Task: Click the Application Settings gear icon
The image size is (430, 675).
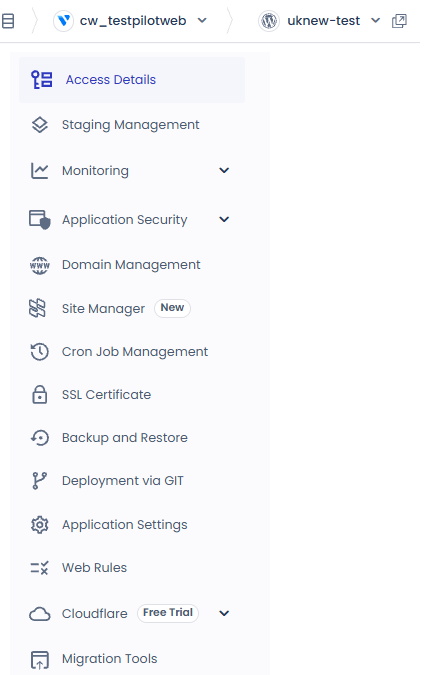Action: click(40, 525)
